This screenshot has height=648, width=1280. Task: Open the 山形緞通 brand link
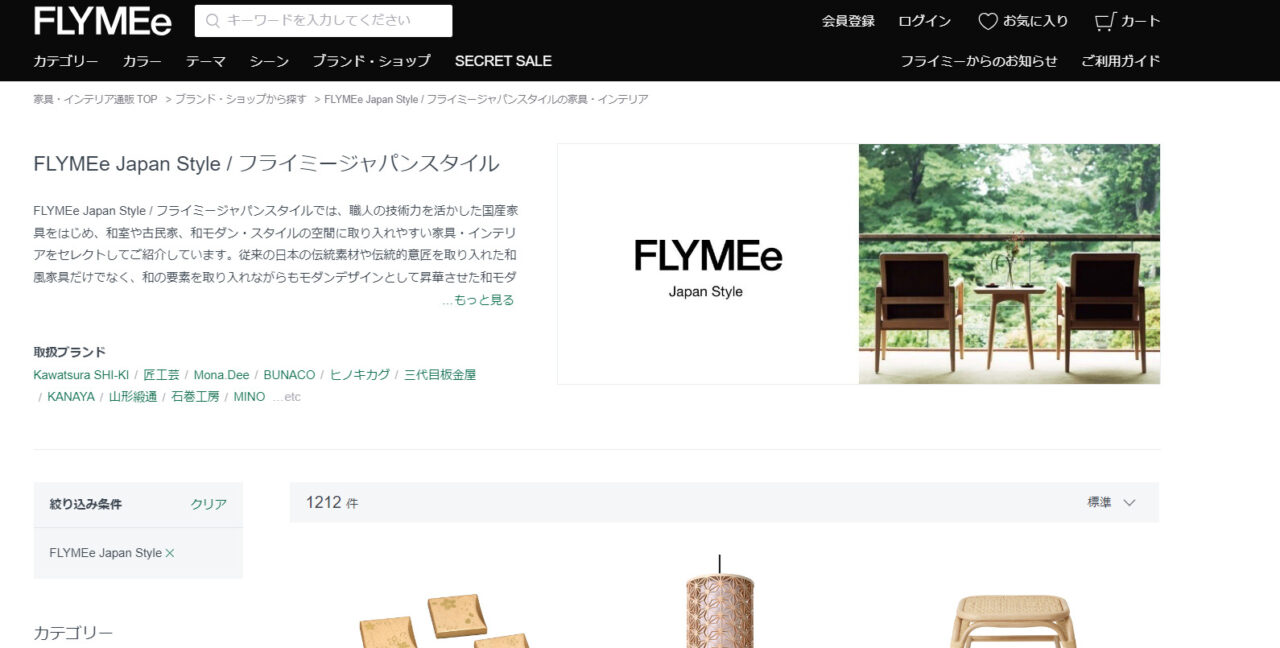click(133, 397)
